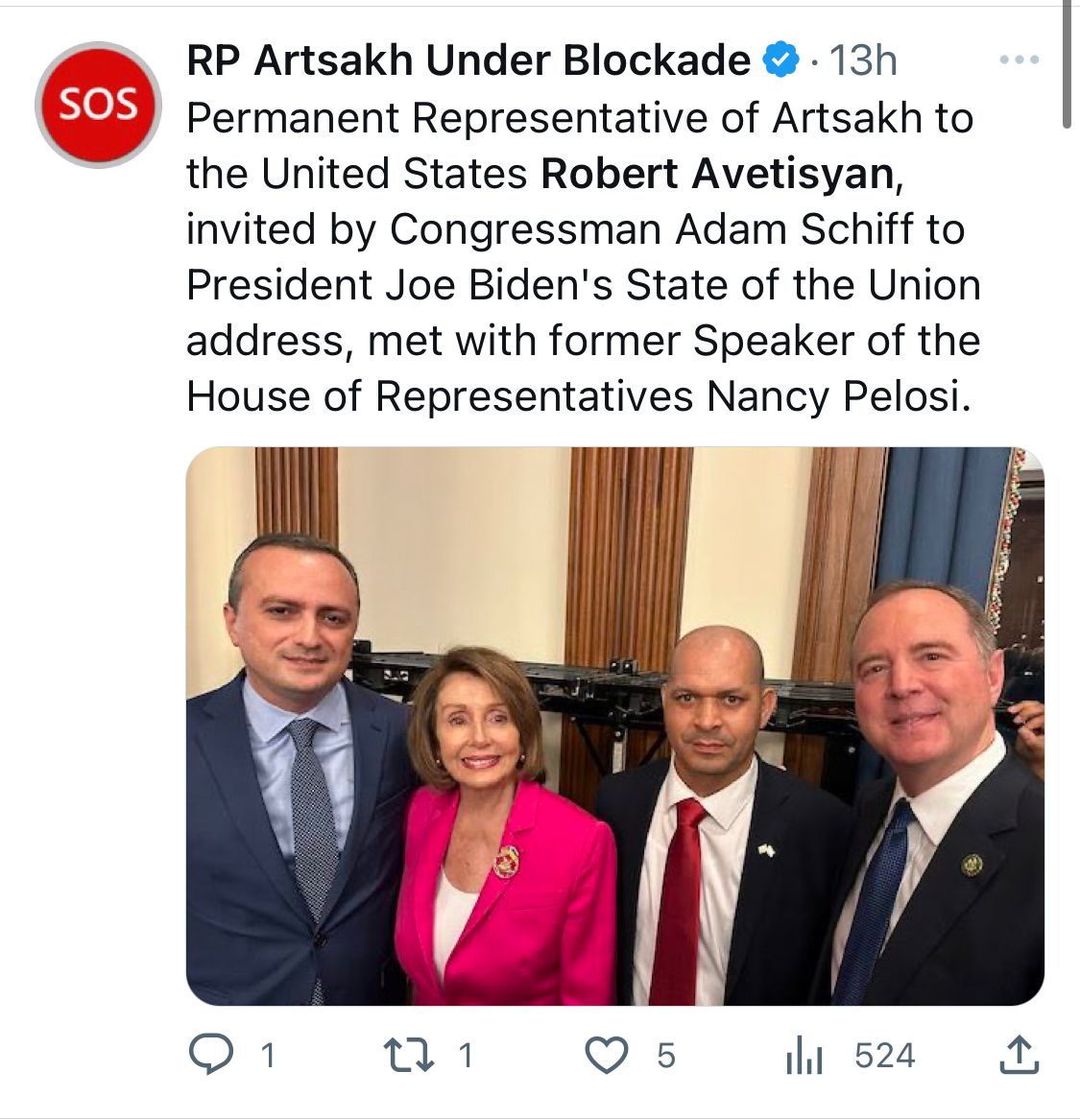Click the blue verified badge

780,60
